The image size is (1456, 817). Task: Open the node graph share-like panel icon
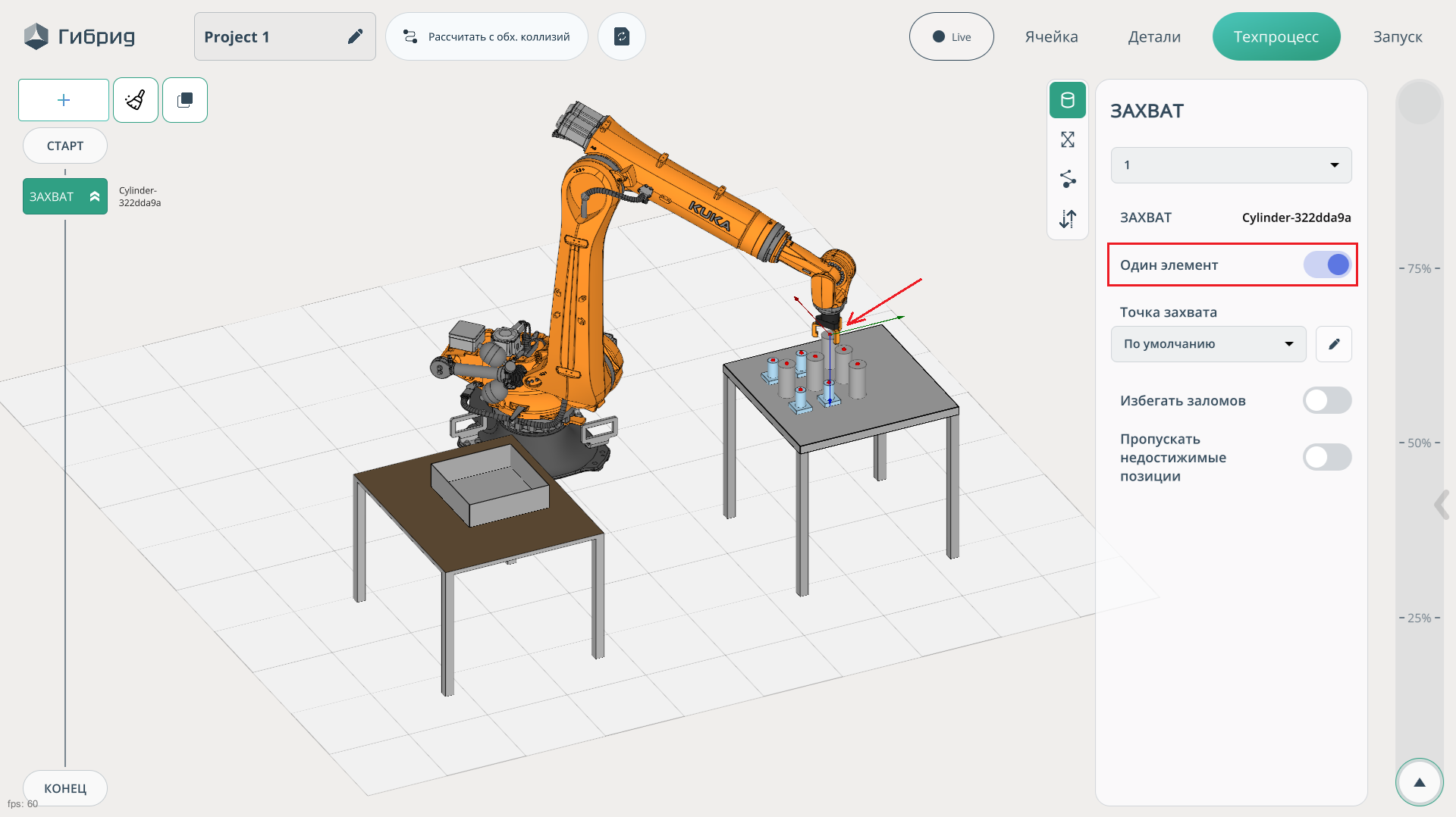(1068, 179)
